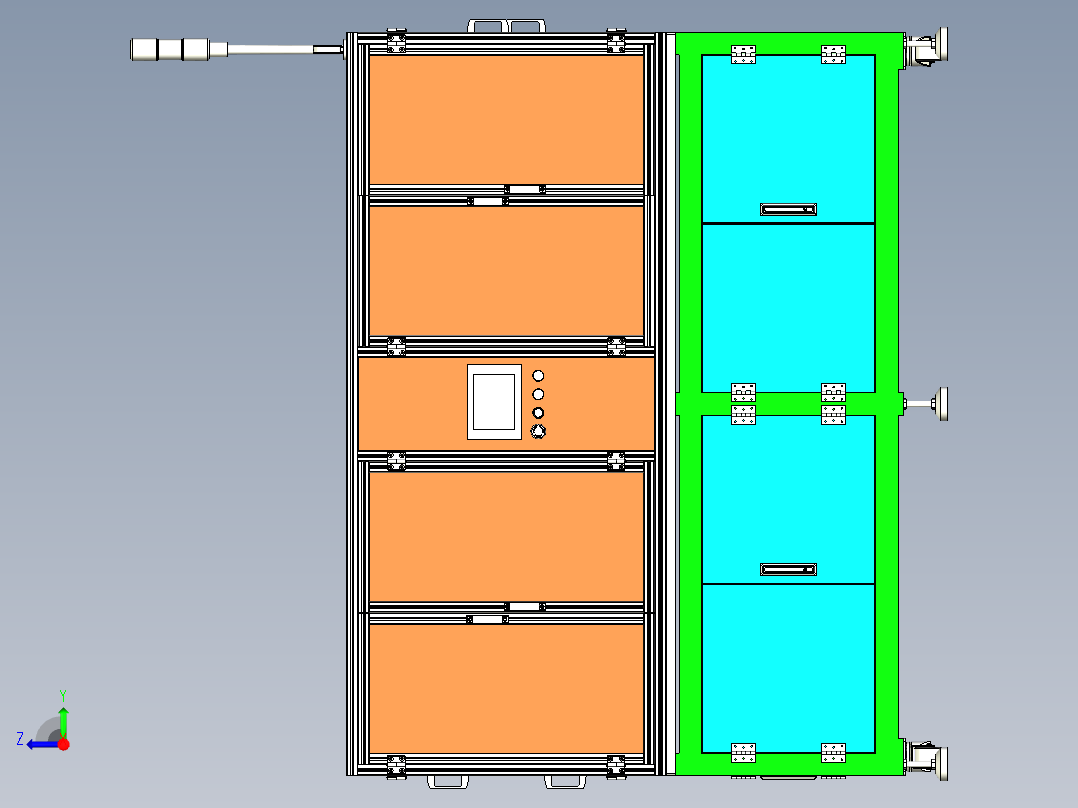
Task: Select the knob-style selector switch below the round buttons
Action: click(x=538, y=431)
